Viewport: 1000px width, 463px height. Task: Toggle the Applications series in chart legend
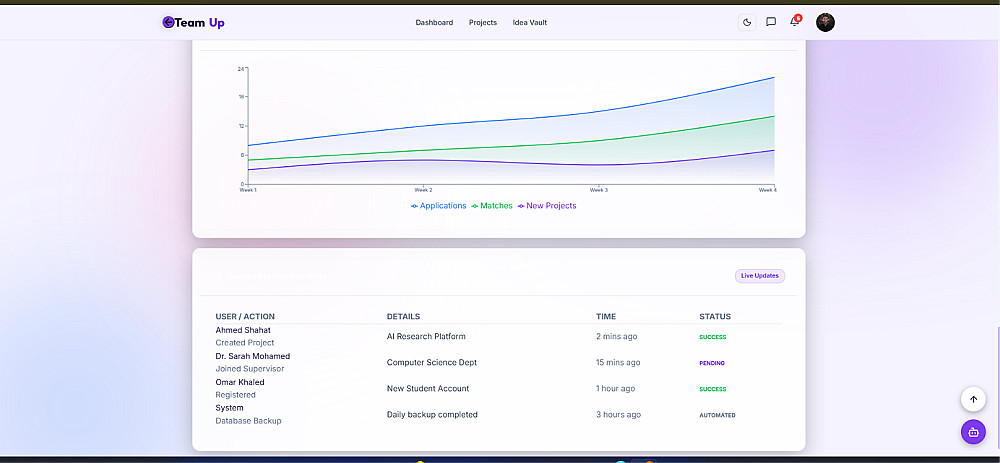coord(439,206)
